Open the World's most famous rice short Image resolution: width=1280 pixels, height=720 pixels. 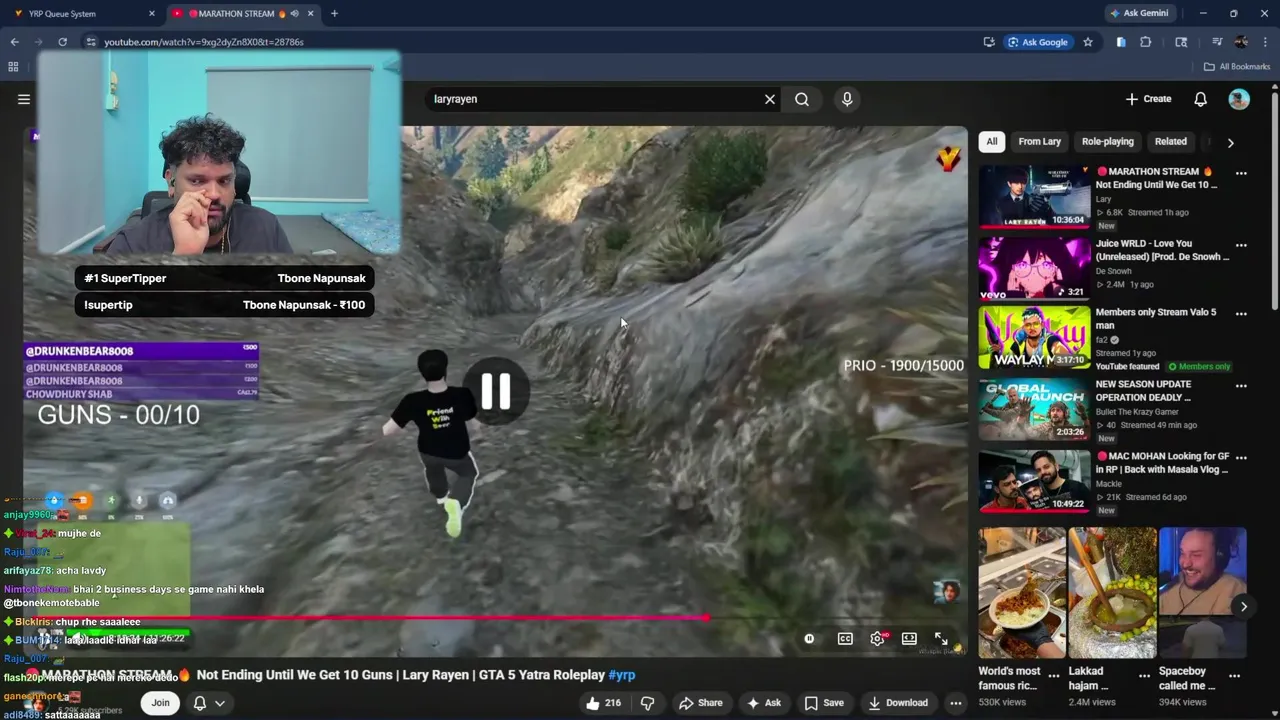coord(1022,592)
